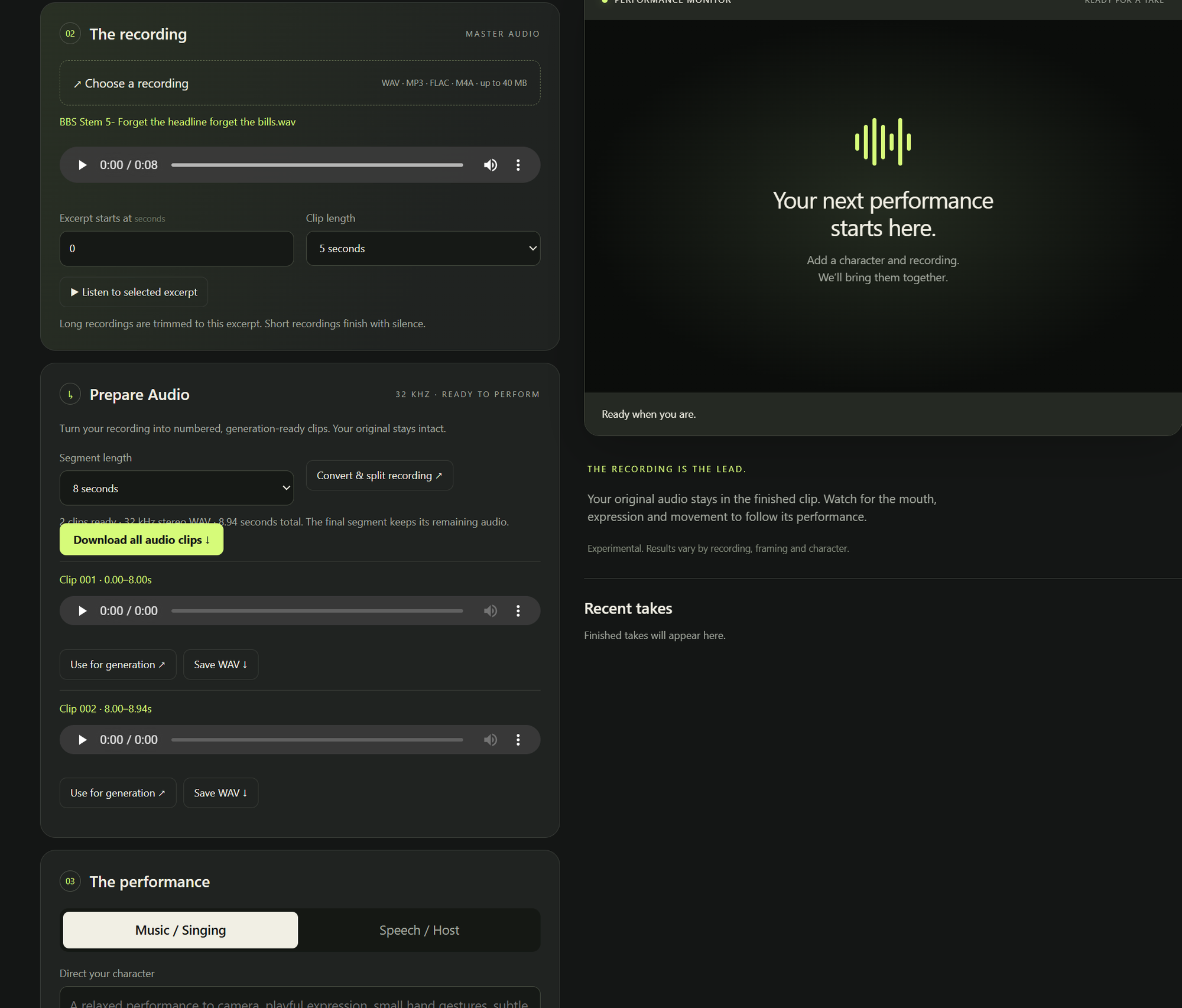Click the Clip 002 · 8.00–8.94s label
This screenshot has height=1008, width=1182.
coord(106,708)
